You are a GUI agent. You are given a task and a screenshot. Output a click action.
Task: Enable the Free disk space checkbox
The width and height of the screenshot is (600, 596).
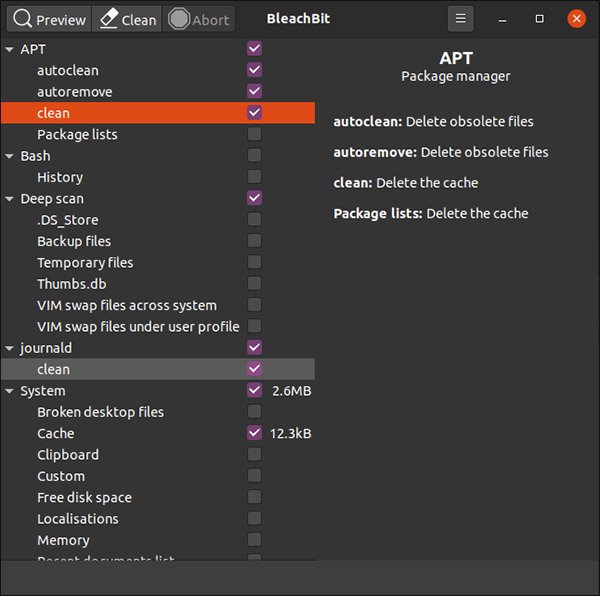click(254, 497)
